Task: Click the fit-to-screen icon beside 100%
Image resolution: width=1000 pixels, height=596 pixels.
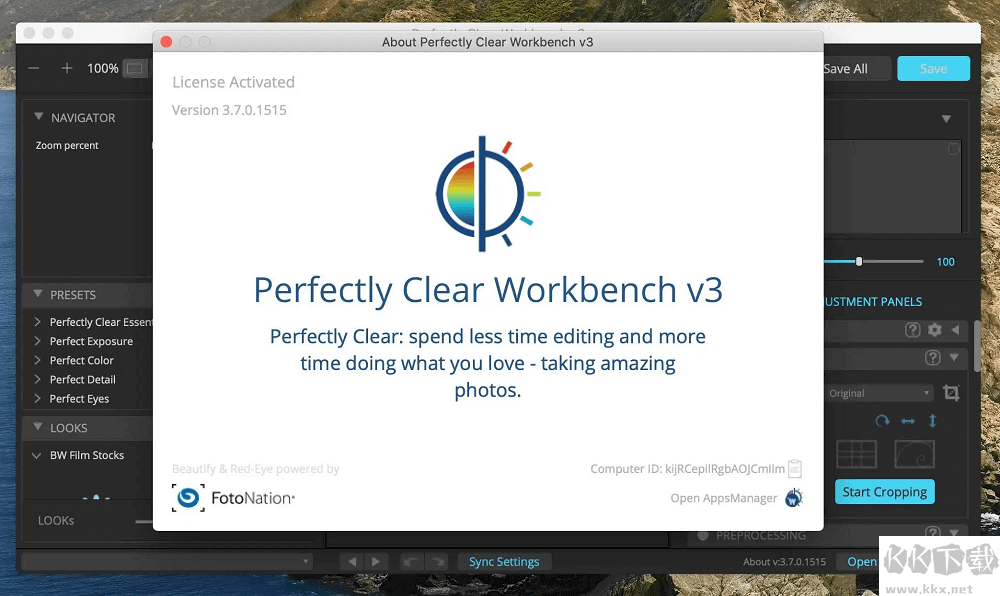Action: point(135,68)
